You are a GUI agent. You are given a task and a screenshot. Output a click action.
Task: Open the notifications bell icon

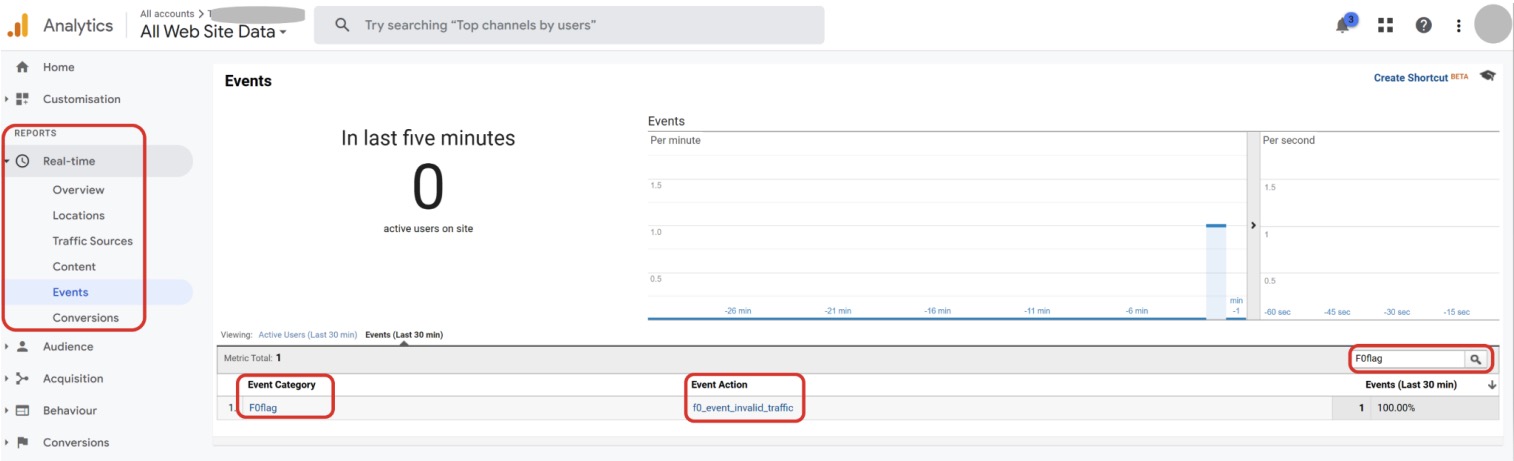[x=1344, y=25]
